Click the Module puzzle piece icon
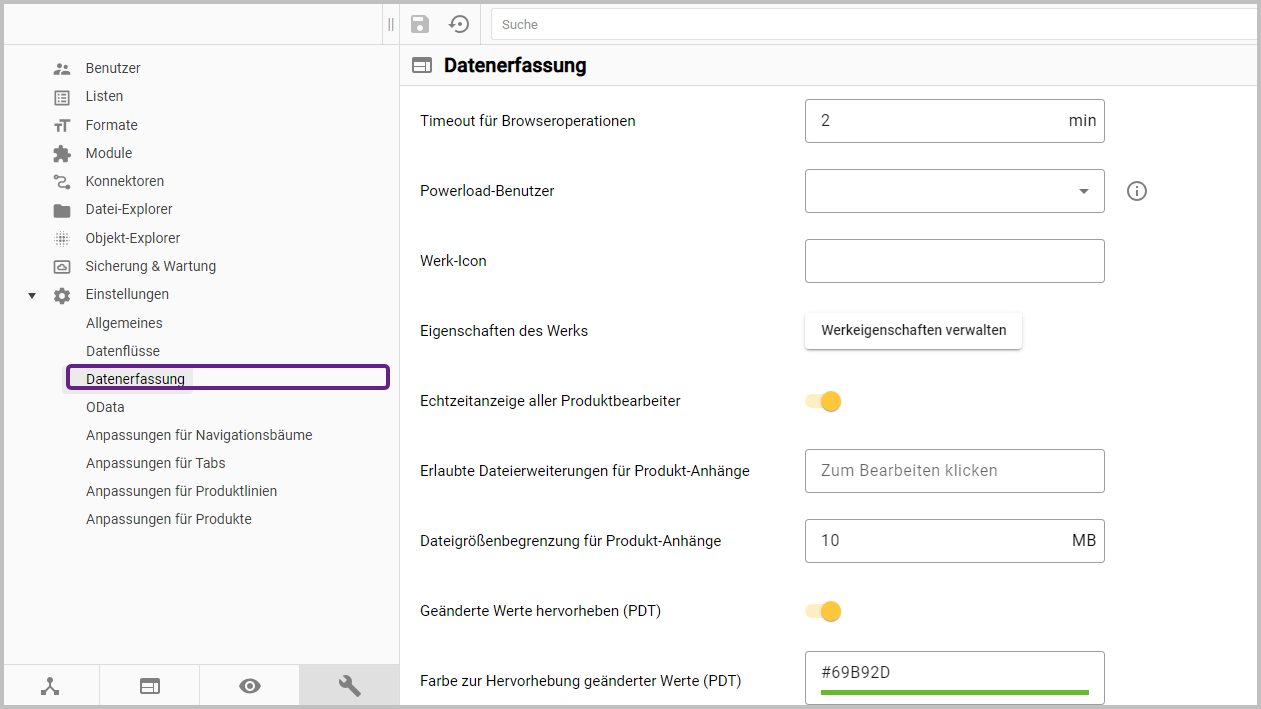The height and width of the screenshot is (709, 1261). coord(62,153)
